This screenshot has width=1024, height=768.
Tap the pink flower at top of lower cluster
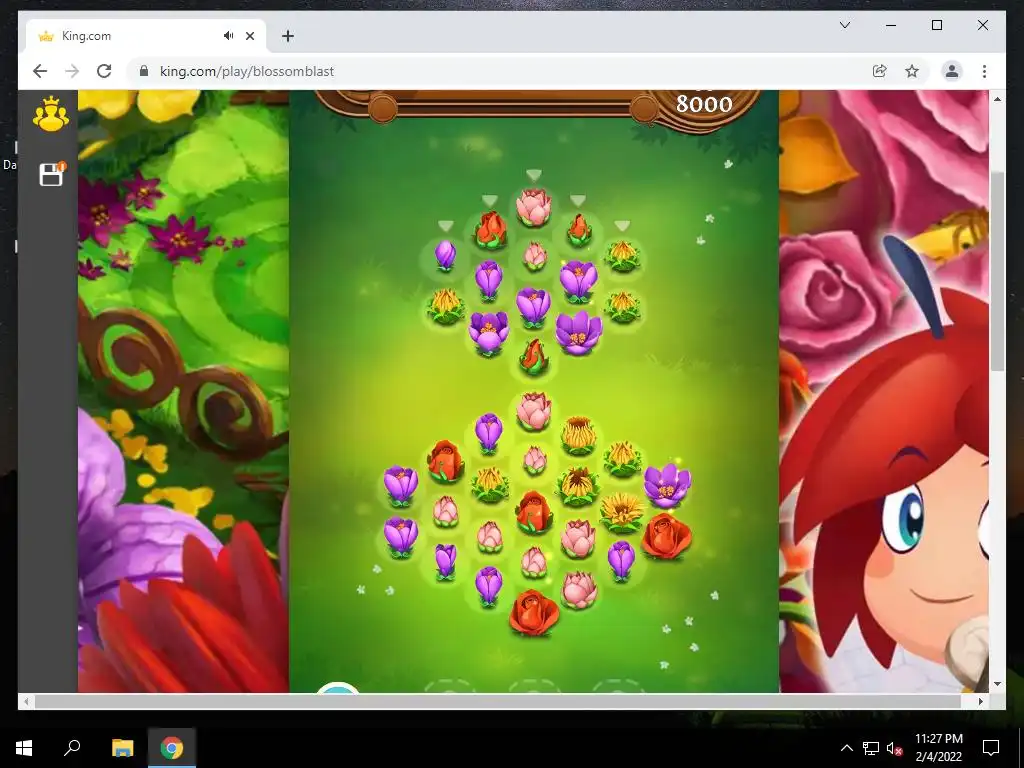click(534, 411)
